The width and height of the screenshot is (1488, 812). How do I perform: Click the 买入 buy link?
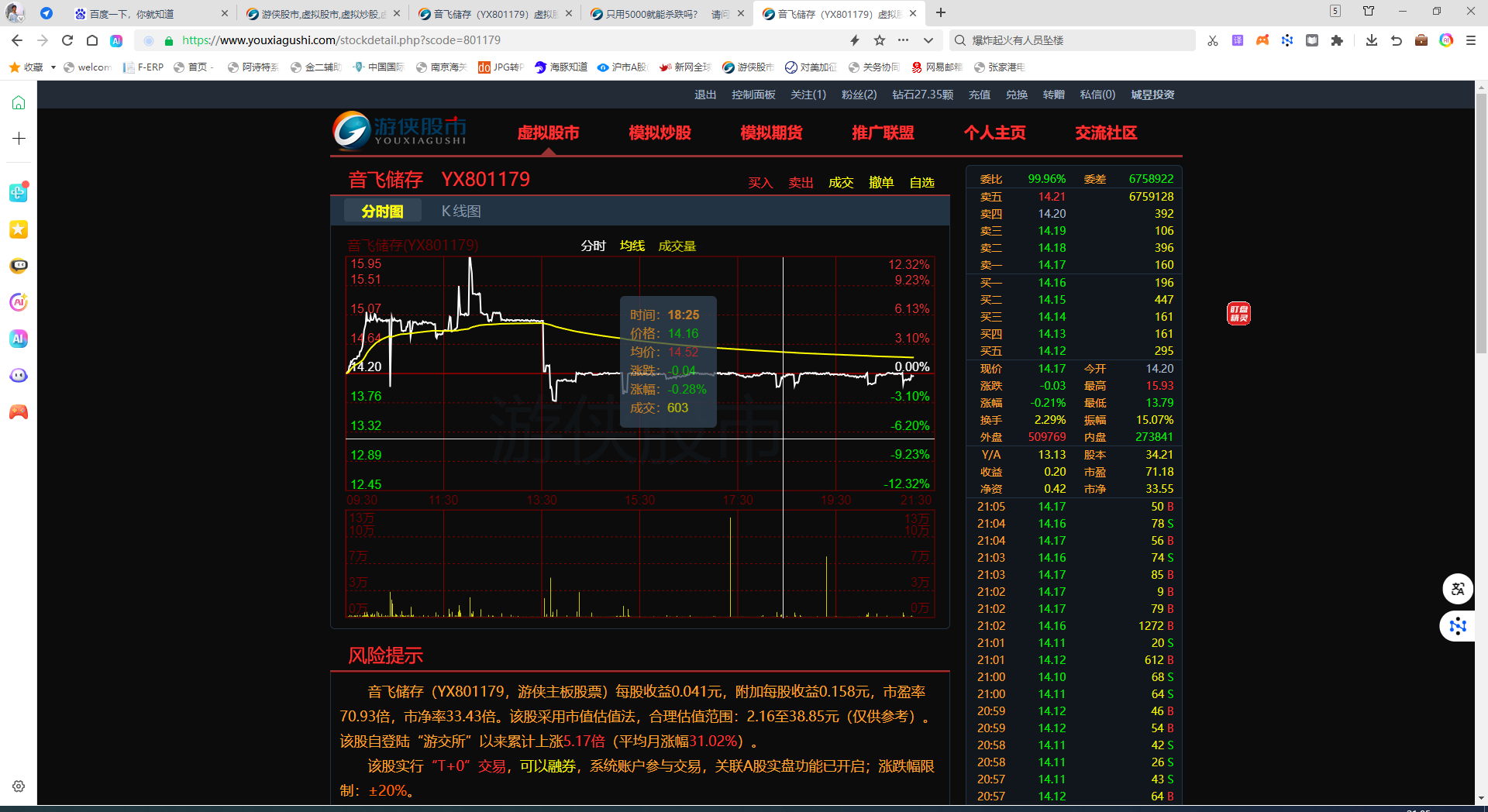[760, 183]
